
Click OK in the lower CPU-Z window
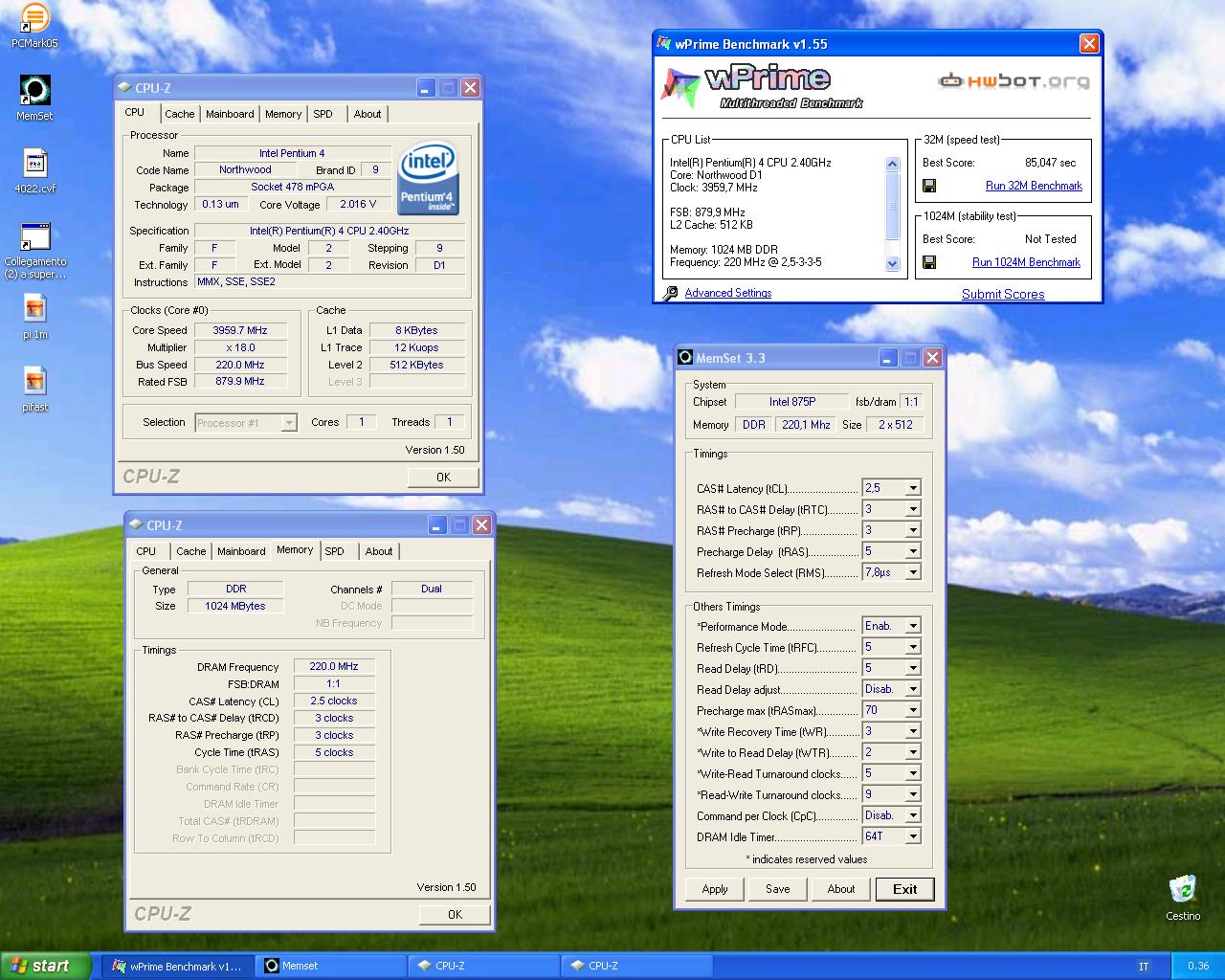coord(455,914)
